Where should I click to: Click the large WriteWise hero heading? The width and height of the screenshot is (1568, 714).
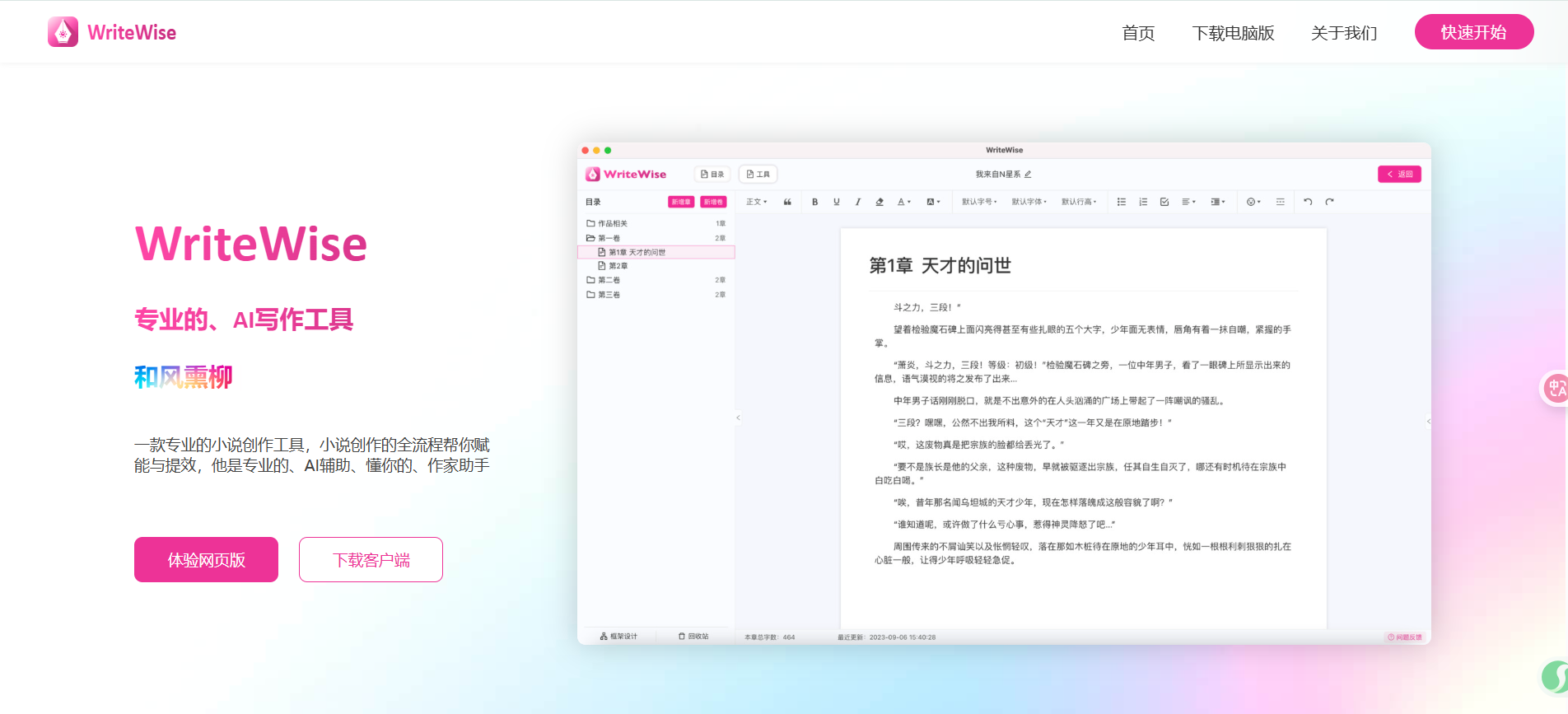pos(251,244)
